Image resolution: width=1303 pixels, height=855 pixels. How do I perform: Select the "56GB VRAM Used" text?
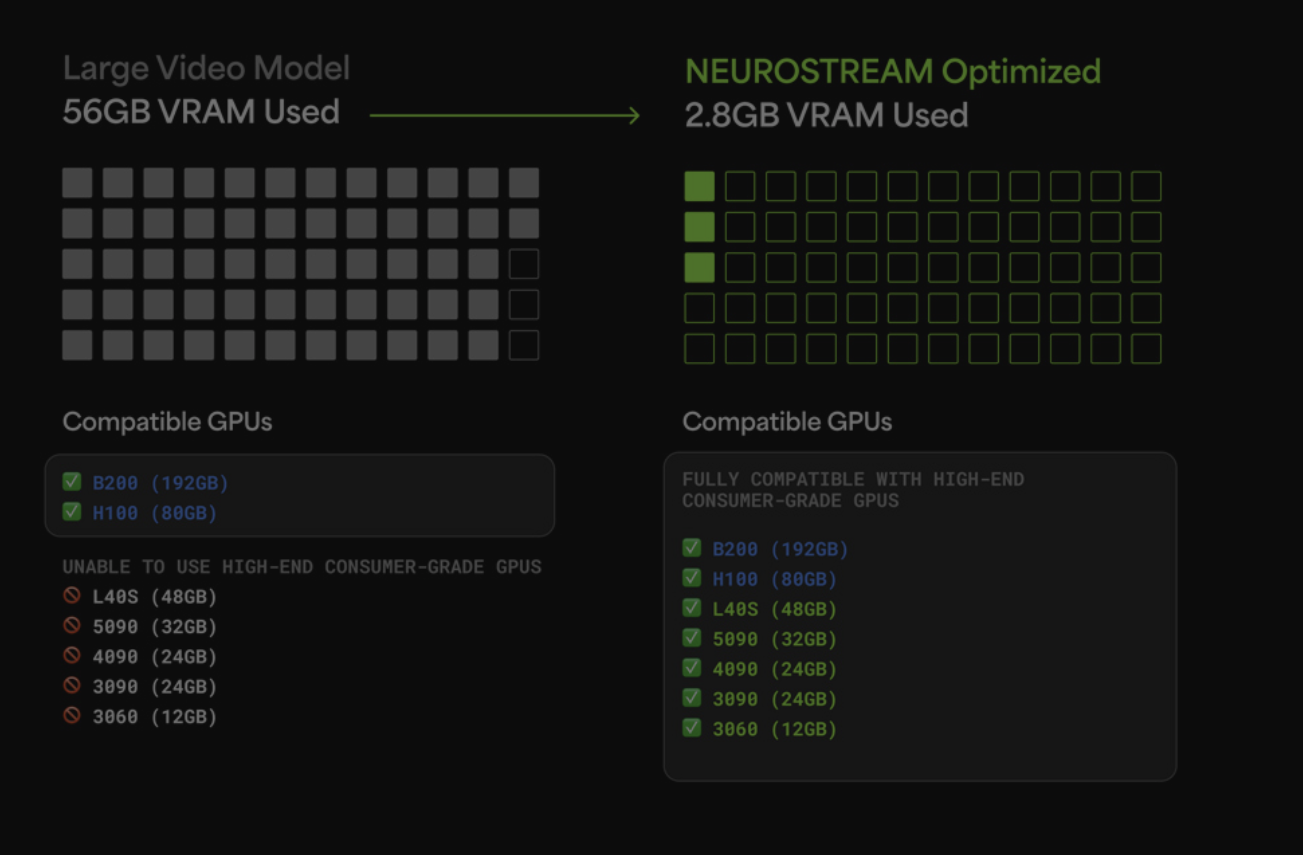point(201,111)
